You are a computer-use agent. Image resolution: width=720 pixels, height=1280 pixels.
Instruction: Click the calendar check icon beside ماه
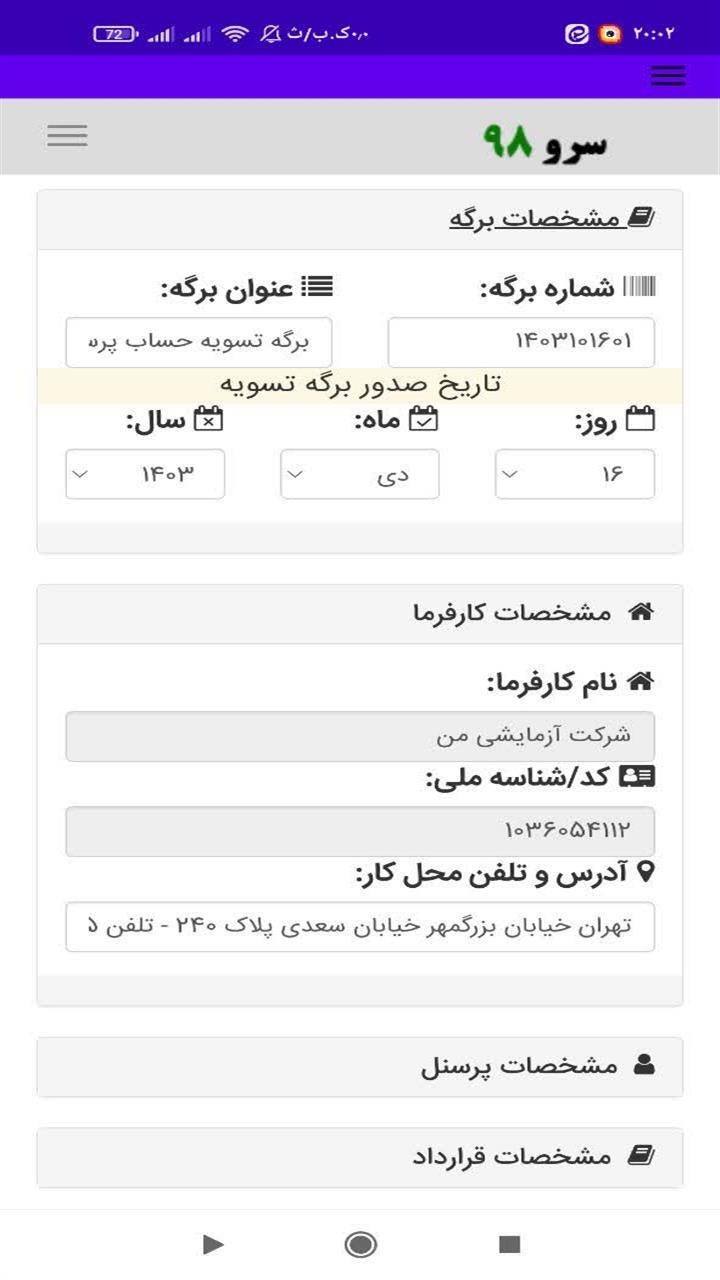(x=425, y=419)
